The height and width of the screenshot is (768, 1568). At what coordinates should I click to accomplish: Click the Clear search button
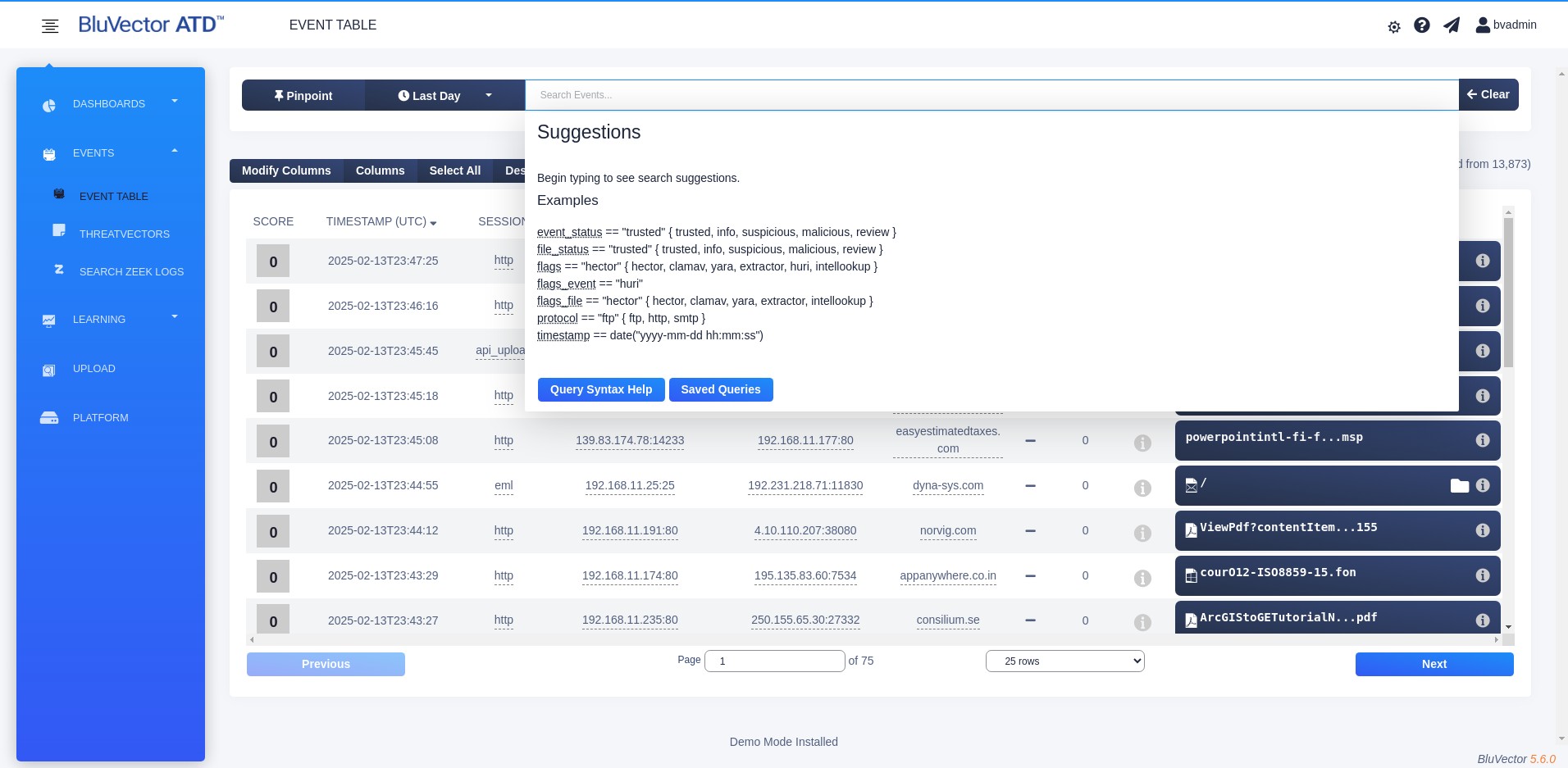(x=1488, y=94)
